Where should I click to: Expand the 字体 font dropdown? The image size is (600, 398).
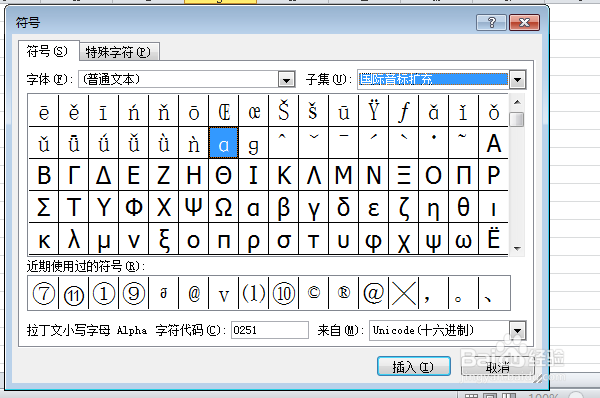[286, 80]
